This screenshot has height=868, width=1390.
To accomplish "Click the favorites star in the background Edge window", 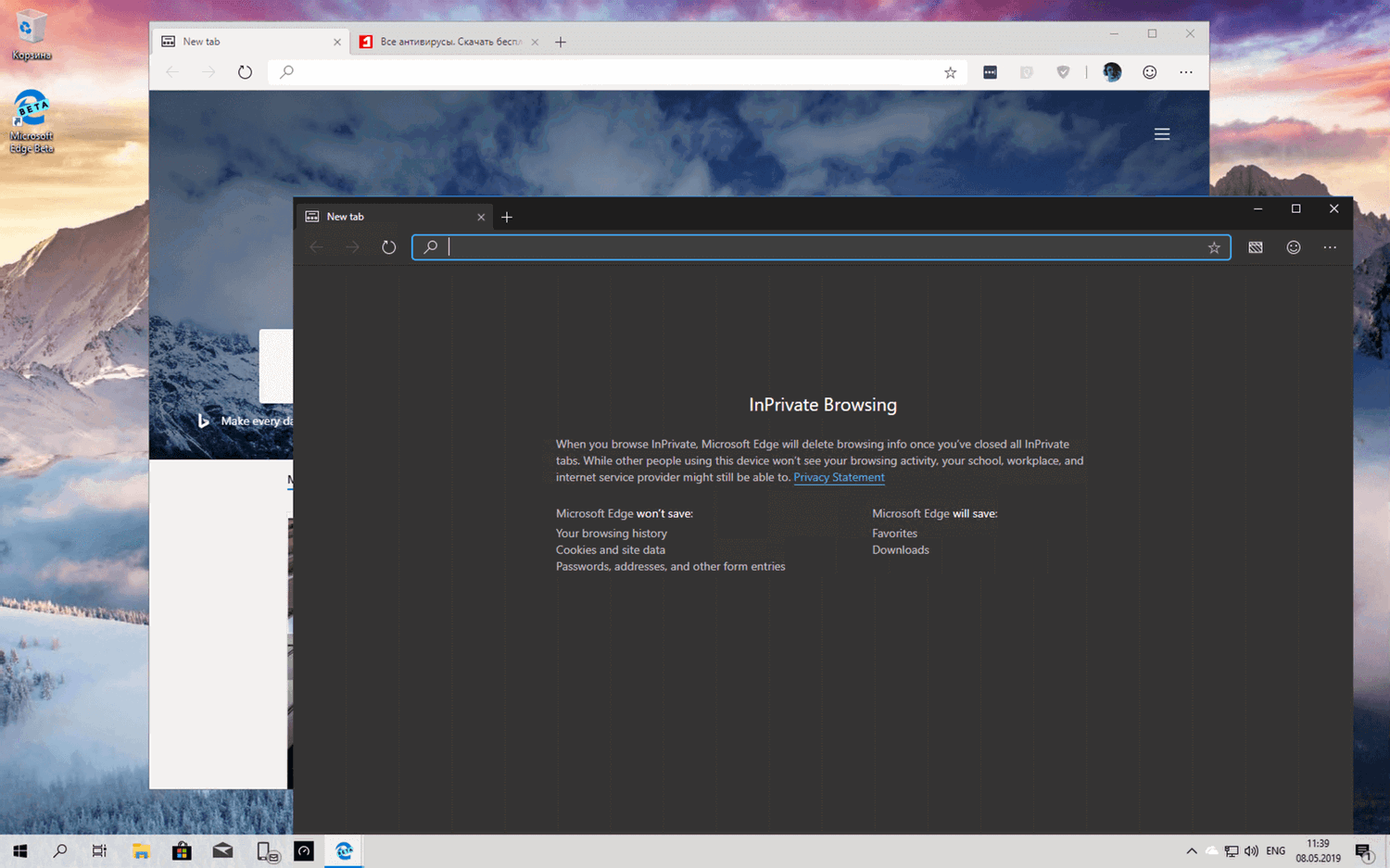I will [950, 72].
